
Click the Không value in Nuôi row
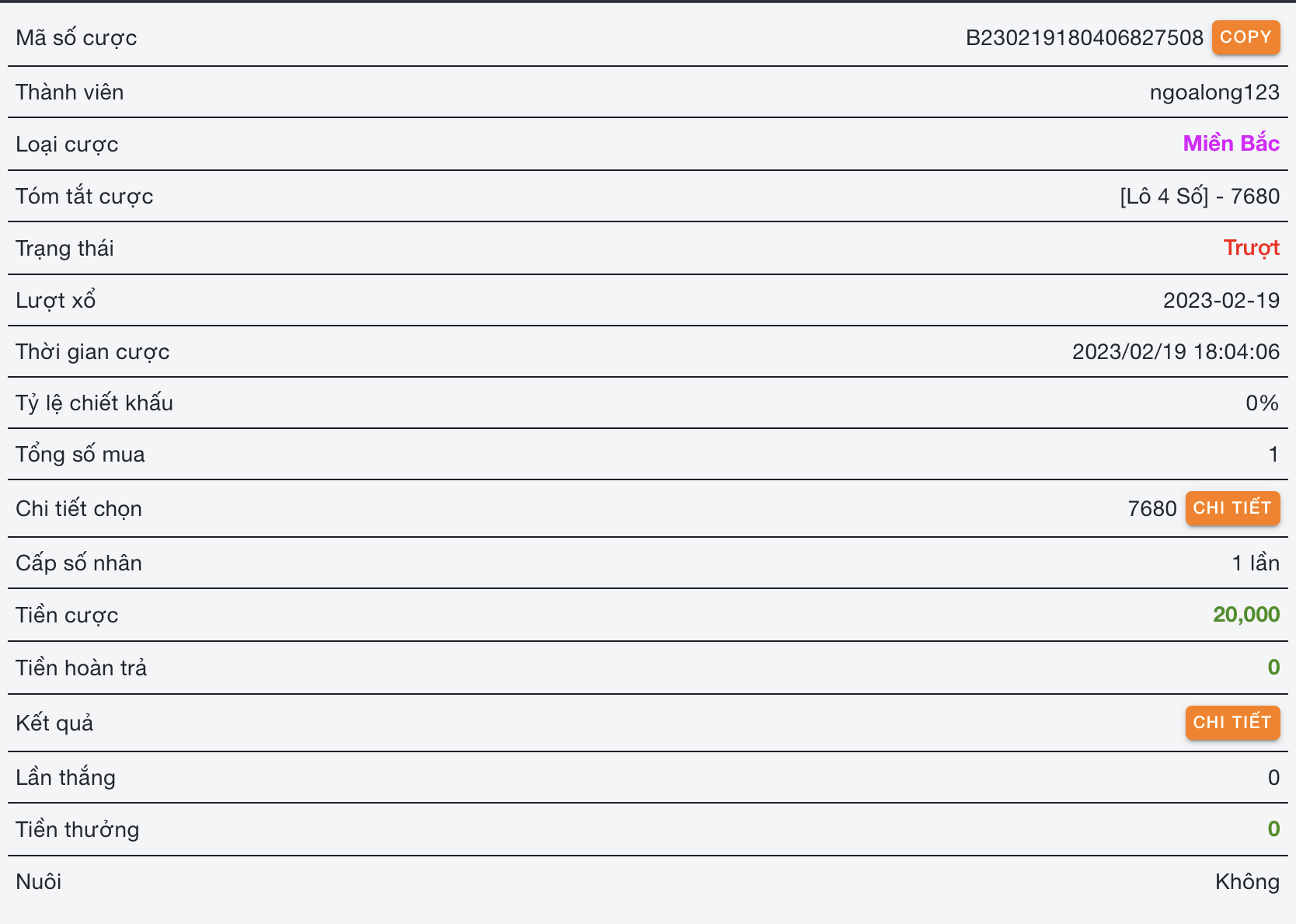(x=1247, y=882)
